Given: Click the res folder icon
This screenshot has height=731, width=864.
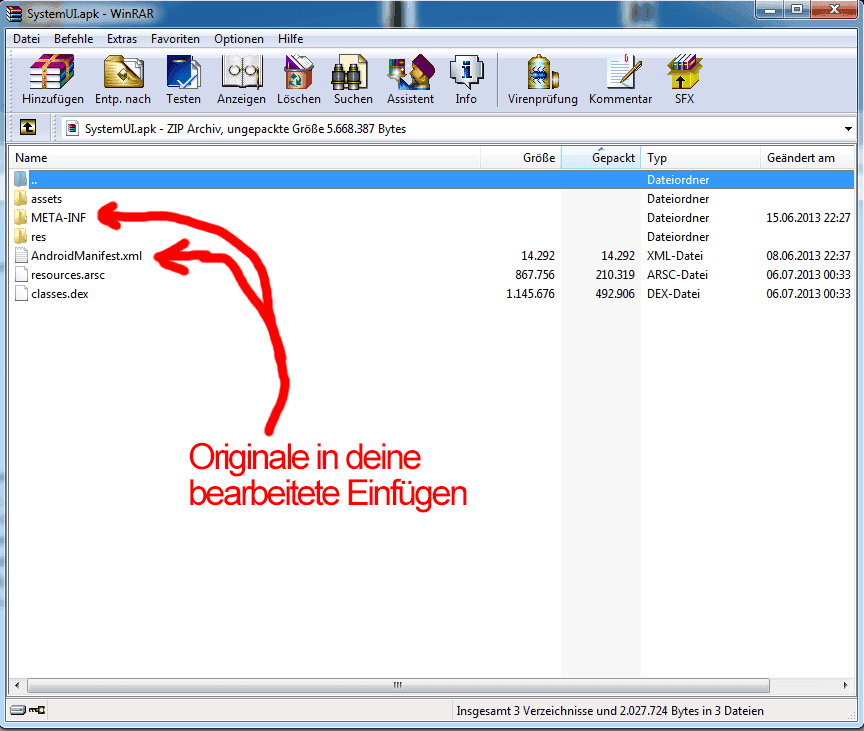Looking at the screenshot, I should 20,236.
